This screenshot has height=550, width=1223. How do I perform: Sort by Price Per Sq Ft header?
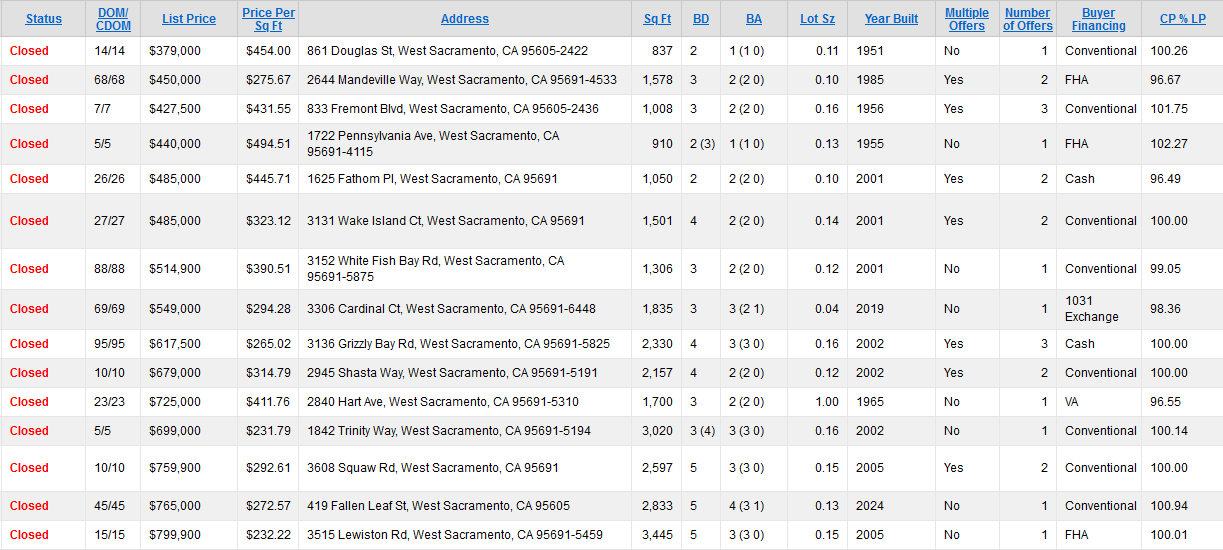pos(268,19)
